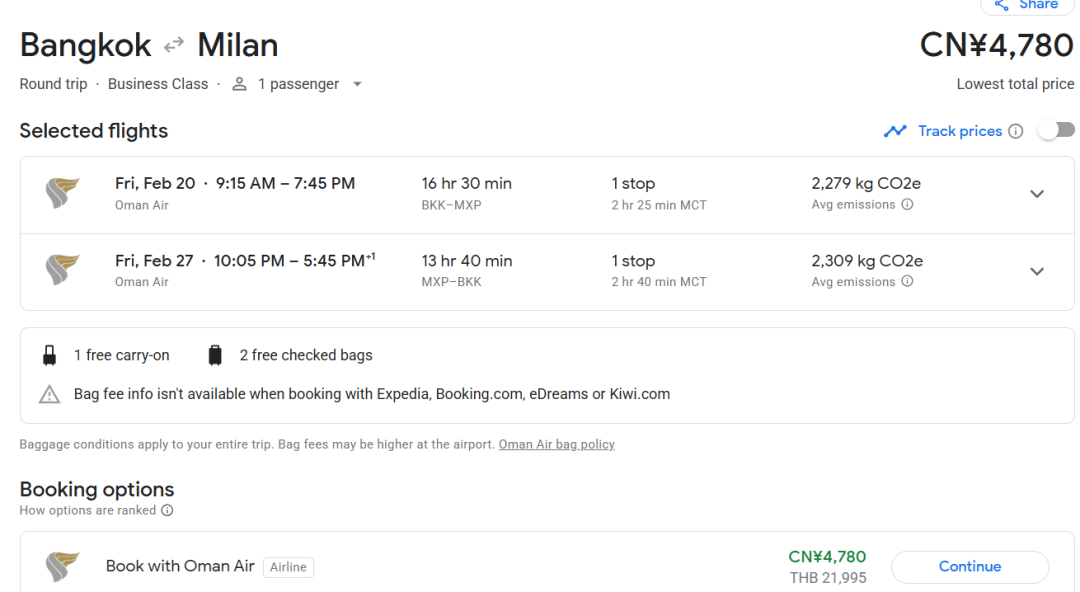
Task: Click Continue to book with Oman Air
Action: pos(970,567)
